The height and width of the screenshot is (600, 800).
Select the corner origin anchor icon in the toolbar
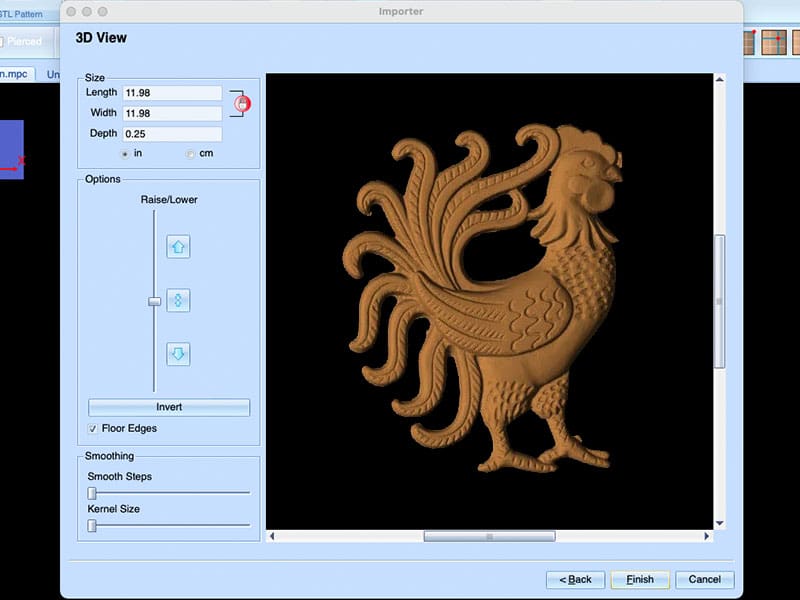[749, 42]
